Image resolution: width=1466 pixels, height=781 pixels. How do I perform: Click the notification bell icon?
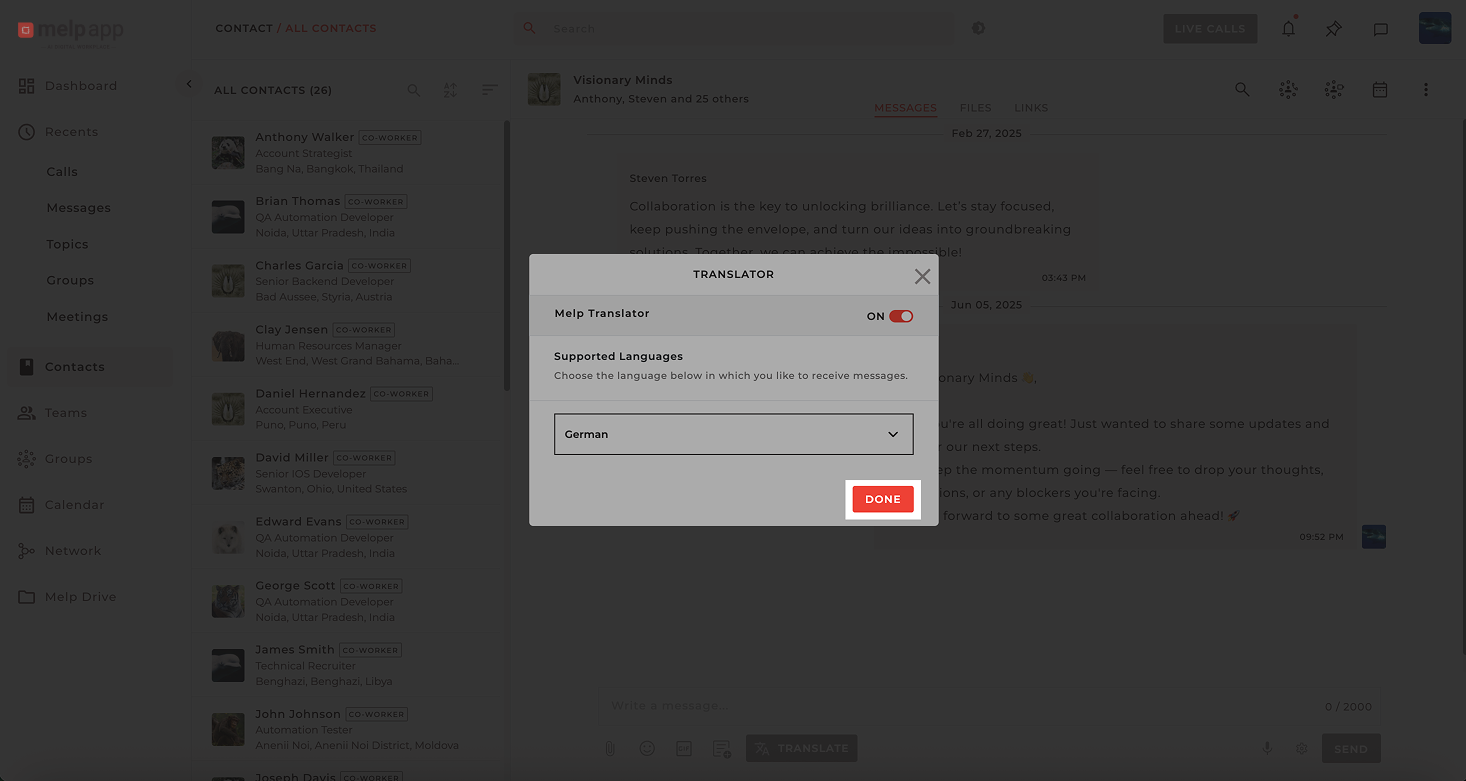[1288, 29]
